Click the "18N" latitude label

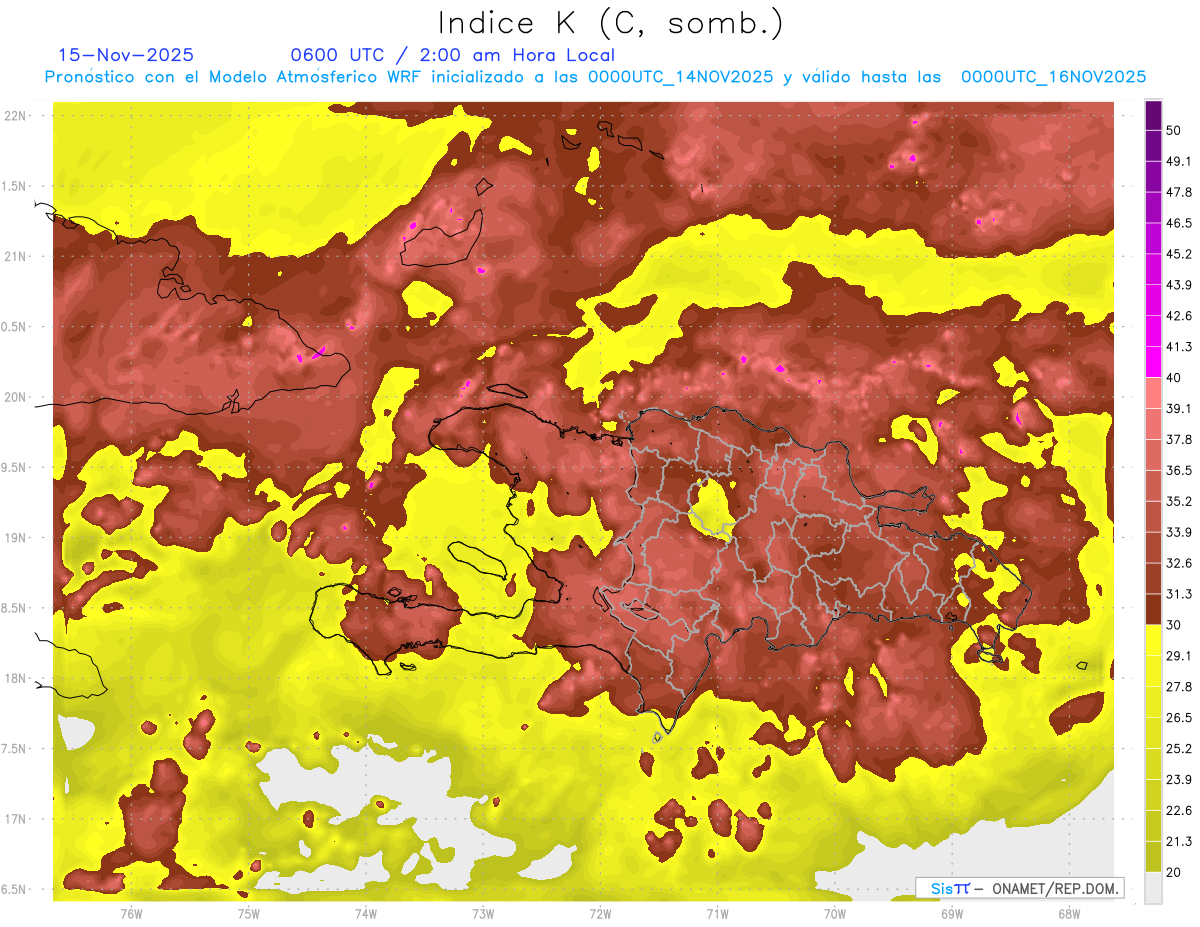tap(15, 678)
